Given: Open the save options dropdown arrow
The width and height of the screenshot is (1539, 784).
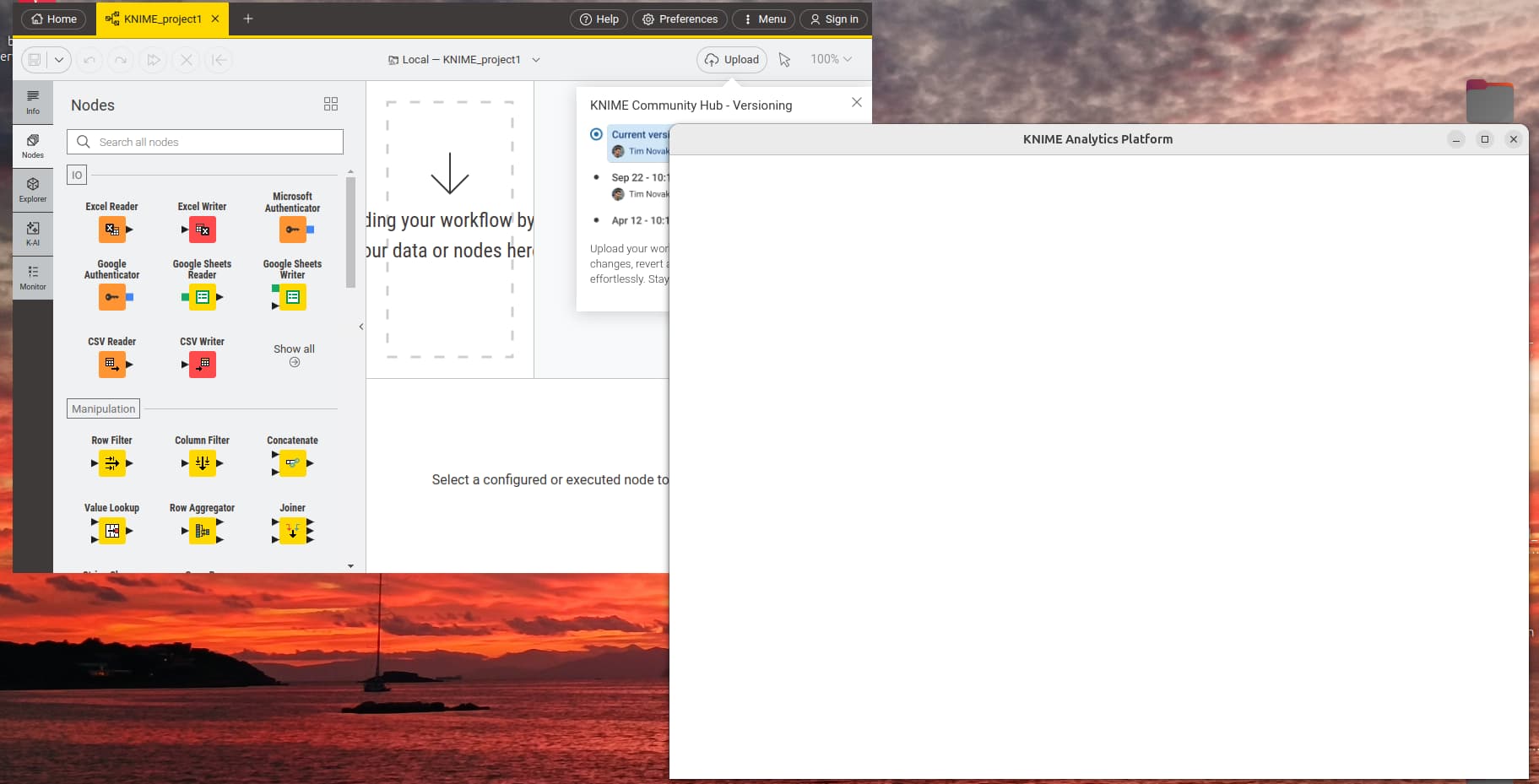Looking at the screenshot, I should (58, 60).
